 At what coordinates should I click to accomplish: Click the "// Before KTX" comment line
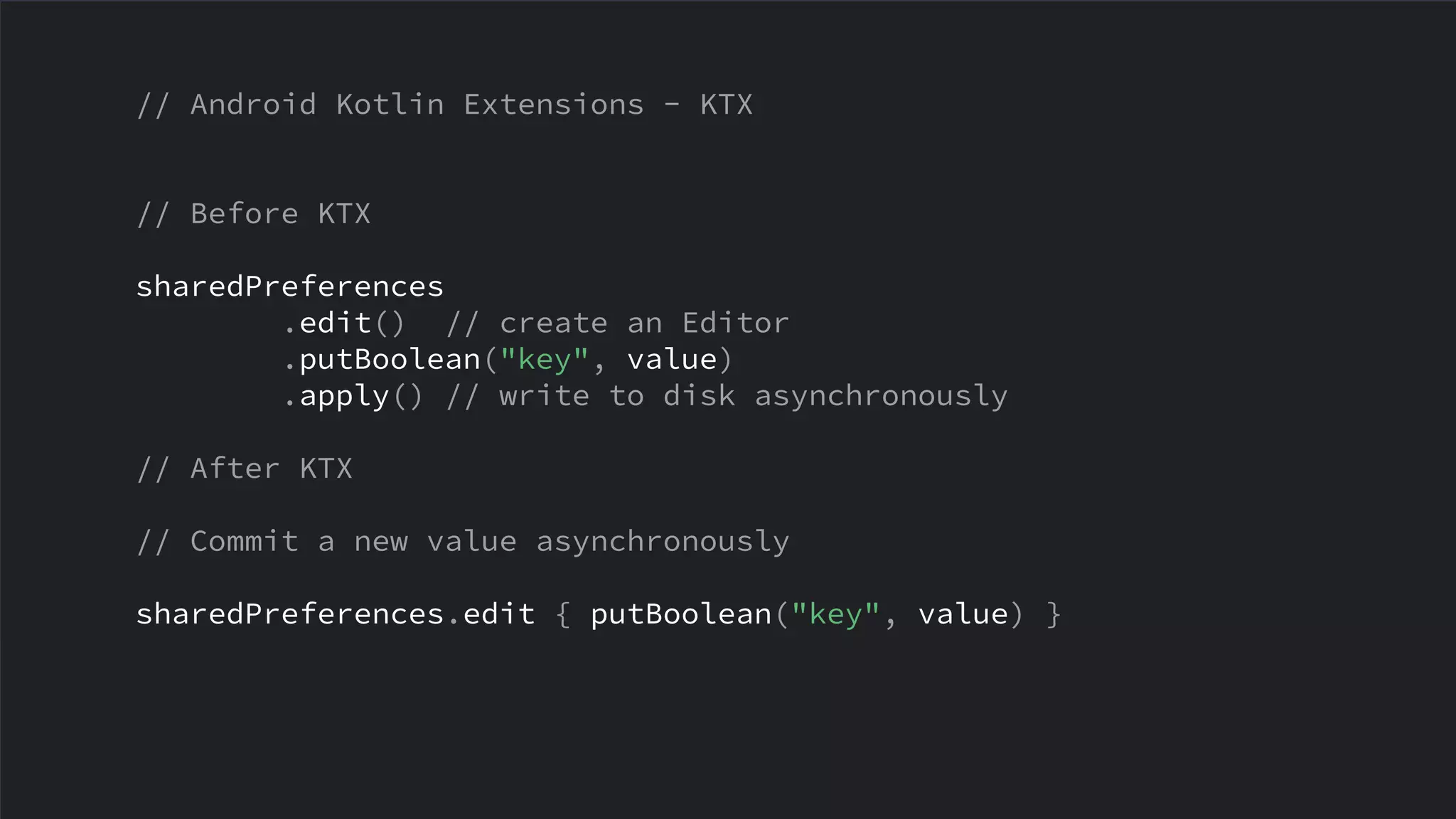[254, 214]
